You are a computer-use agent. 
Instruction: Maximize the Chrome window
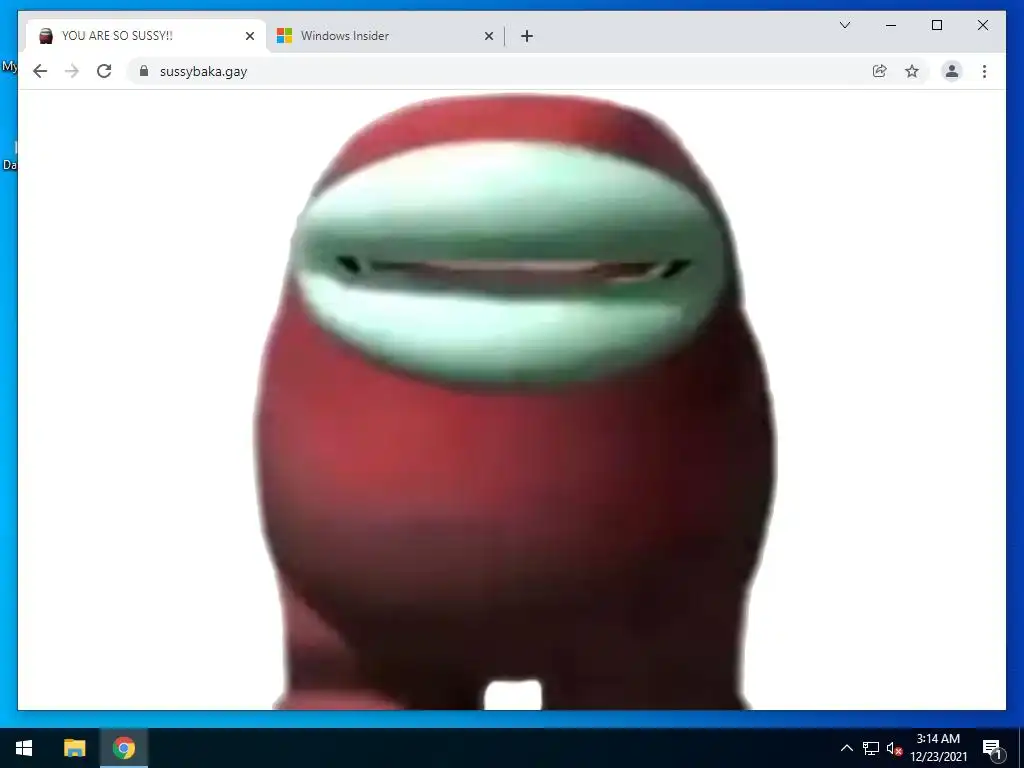pos(936,25)
